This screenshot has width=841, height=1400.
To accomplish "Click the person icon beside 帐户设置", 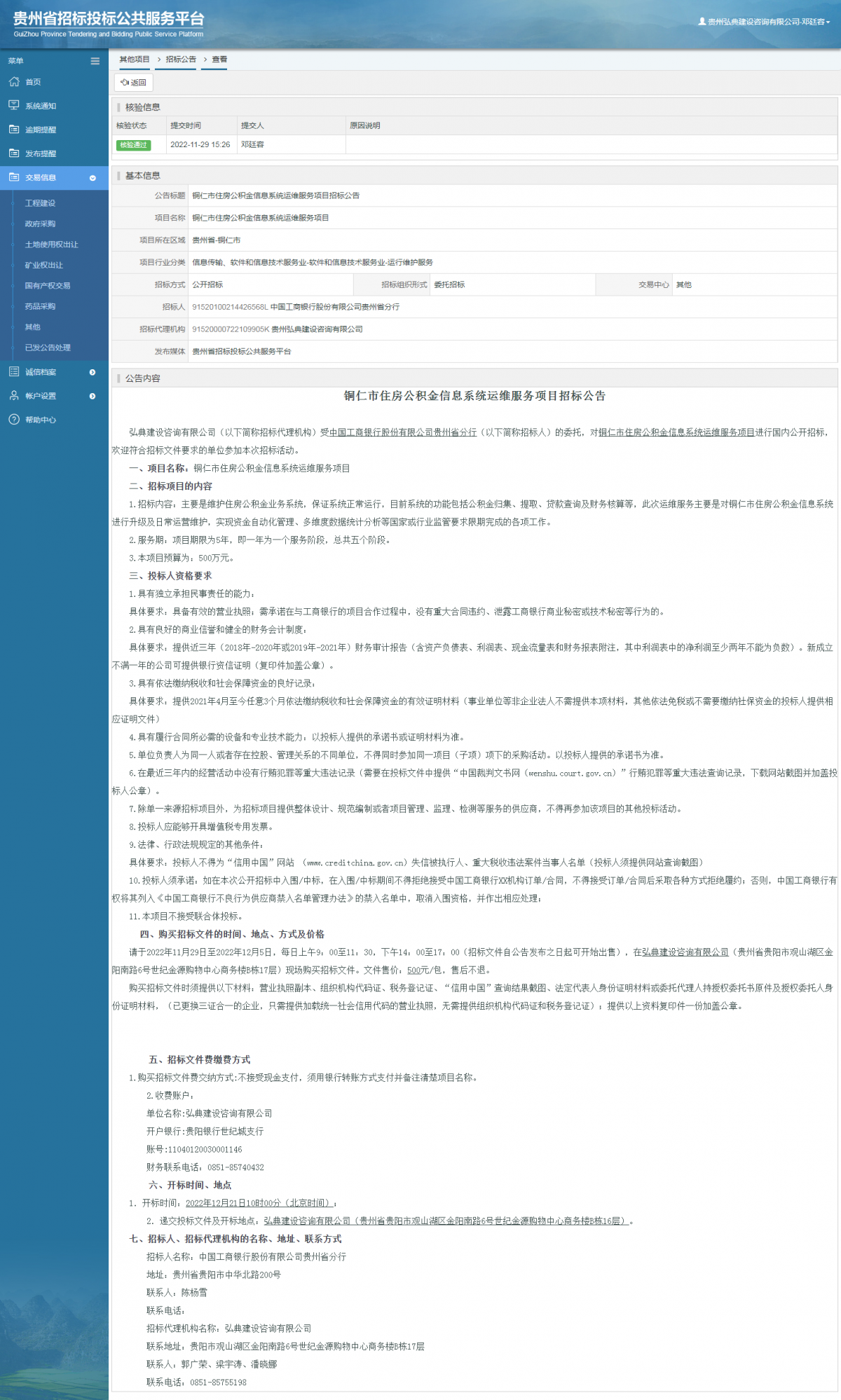I will click(x=14, y=396).
